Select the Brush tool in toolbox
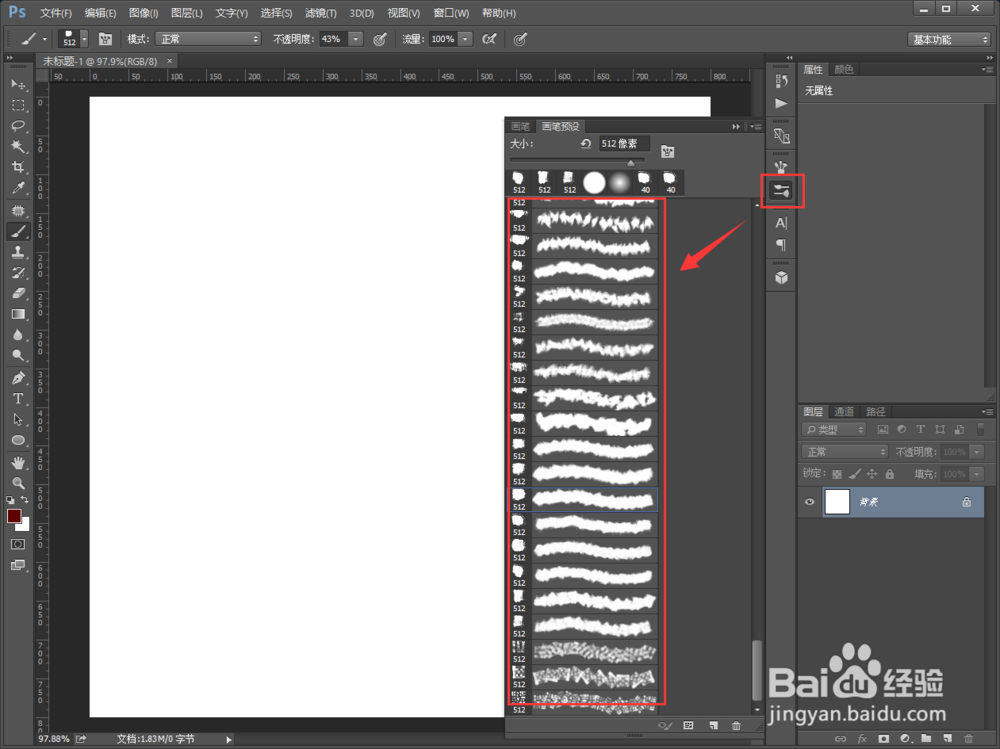 coord(18,231)
